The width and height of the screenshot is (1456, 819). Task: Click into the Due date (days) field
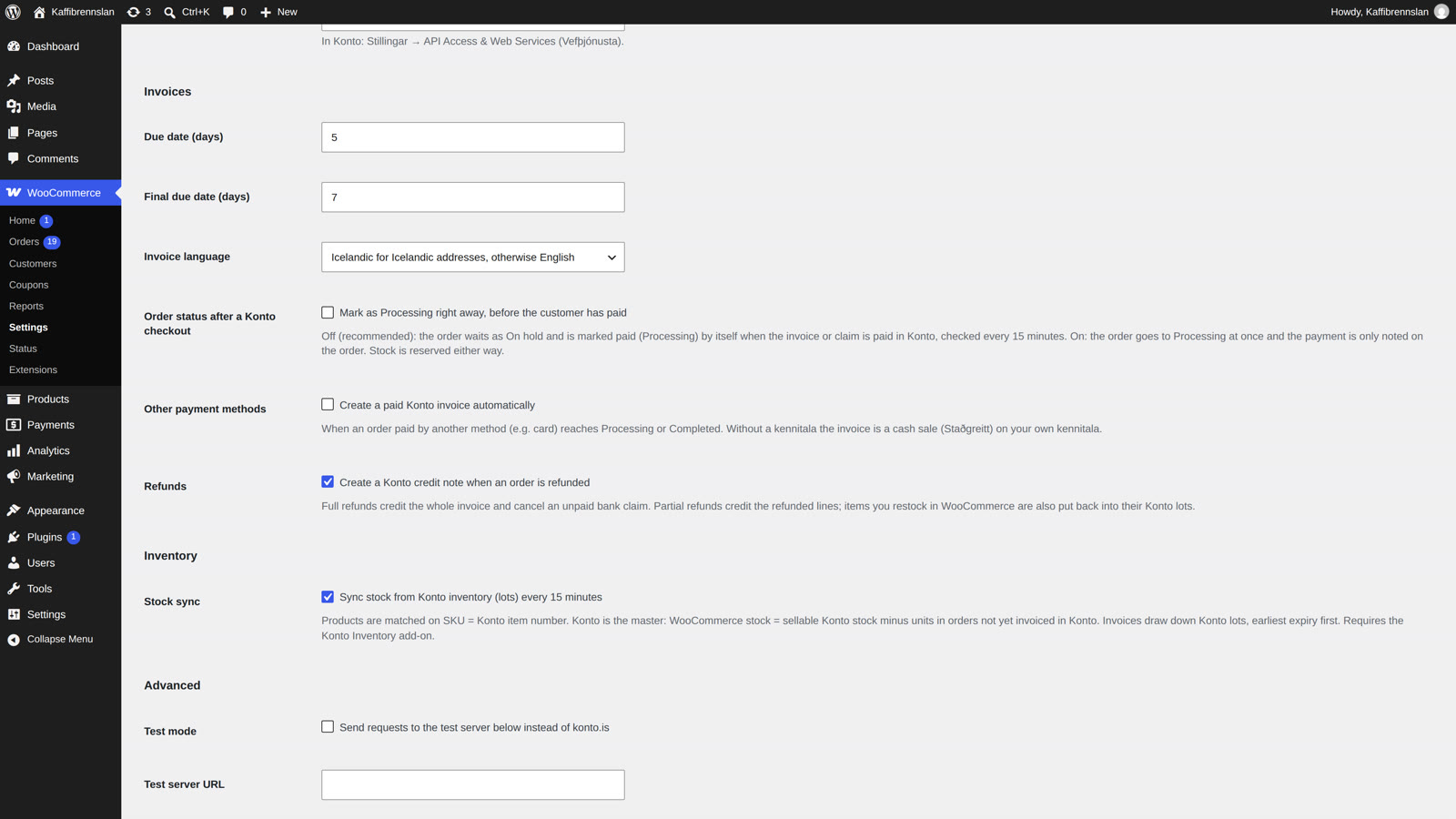click(472, 137)
